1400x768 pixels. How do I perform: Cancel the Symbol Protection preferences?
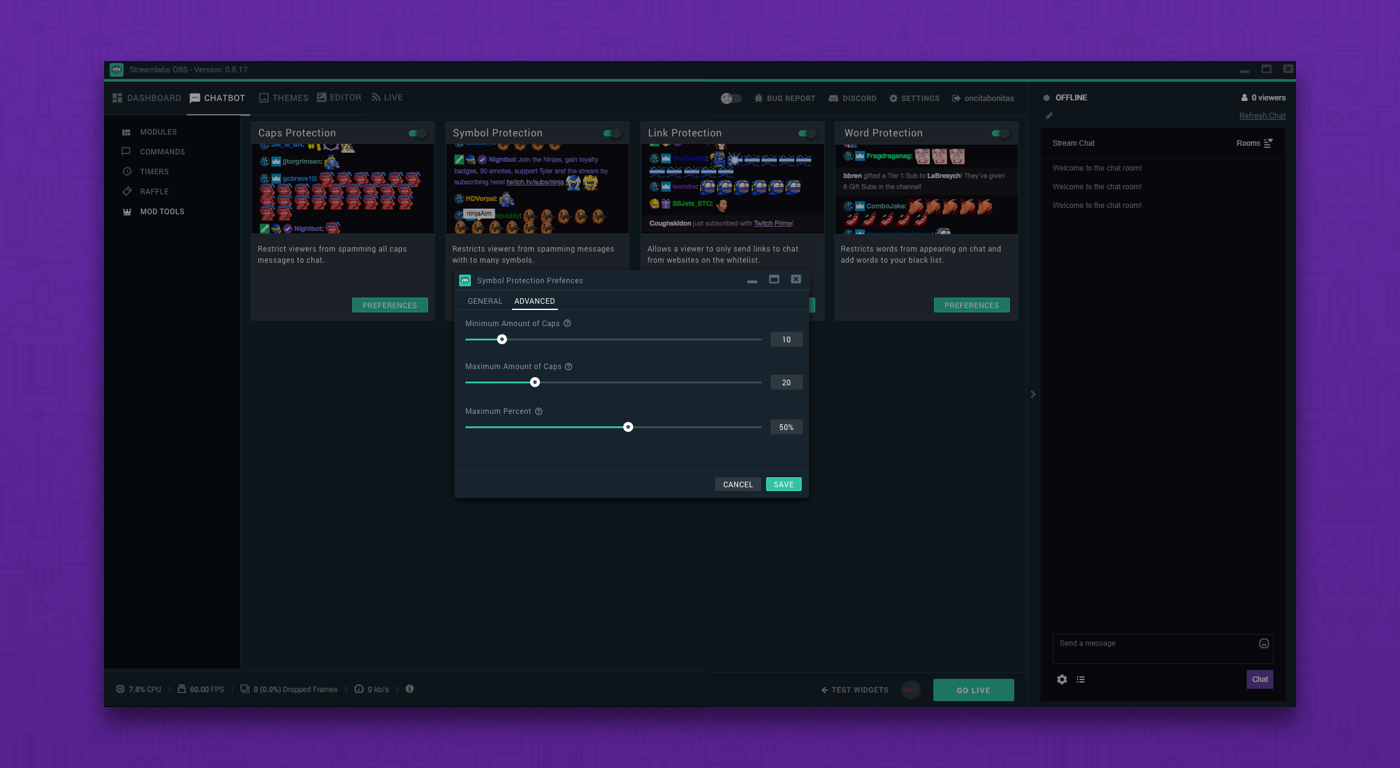738,484
